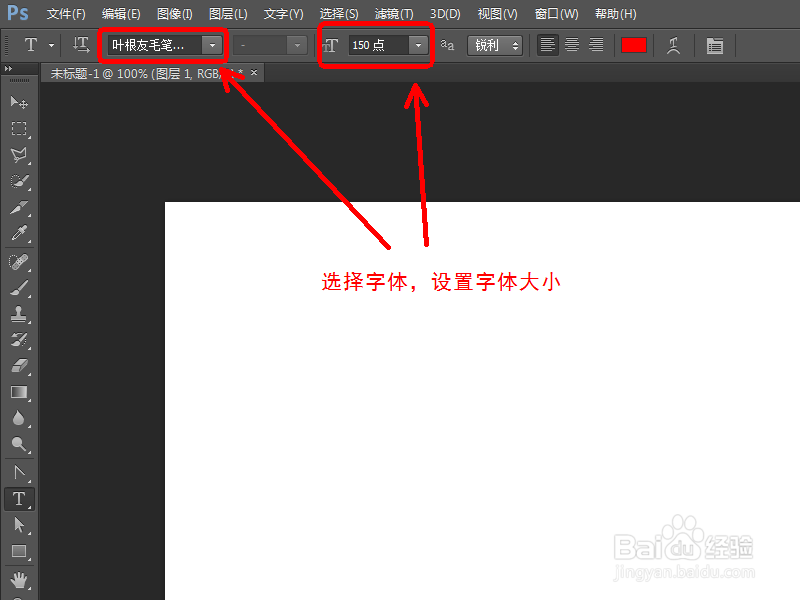Open the 选择(S) menu
This screenshot has height=600, width=800.
click(x=339, y=14)
